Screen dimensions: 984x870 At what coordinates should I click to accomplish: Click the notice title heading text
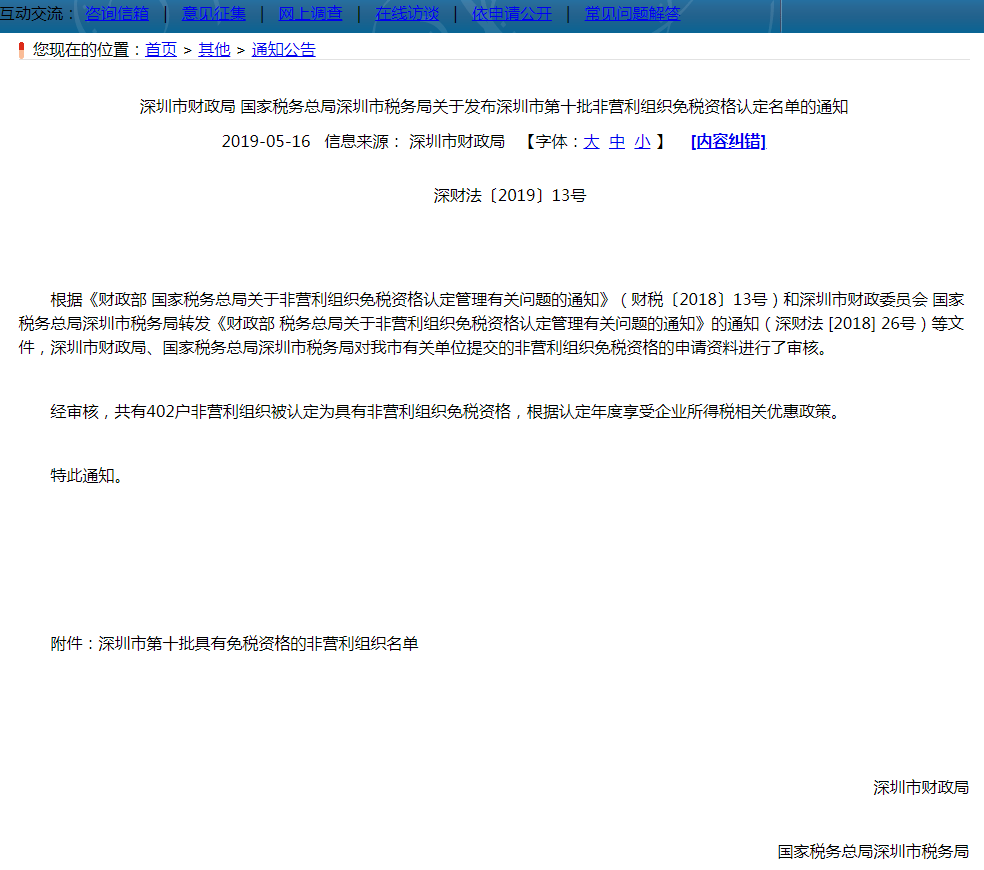pyautogui.click(x=493, y=107)
